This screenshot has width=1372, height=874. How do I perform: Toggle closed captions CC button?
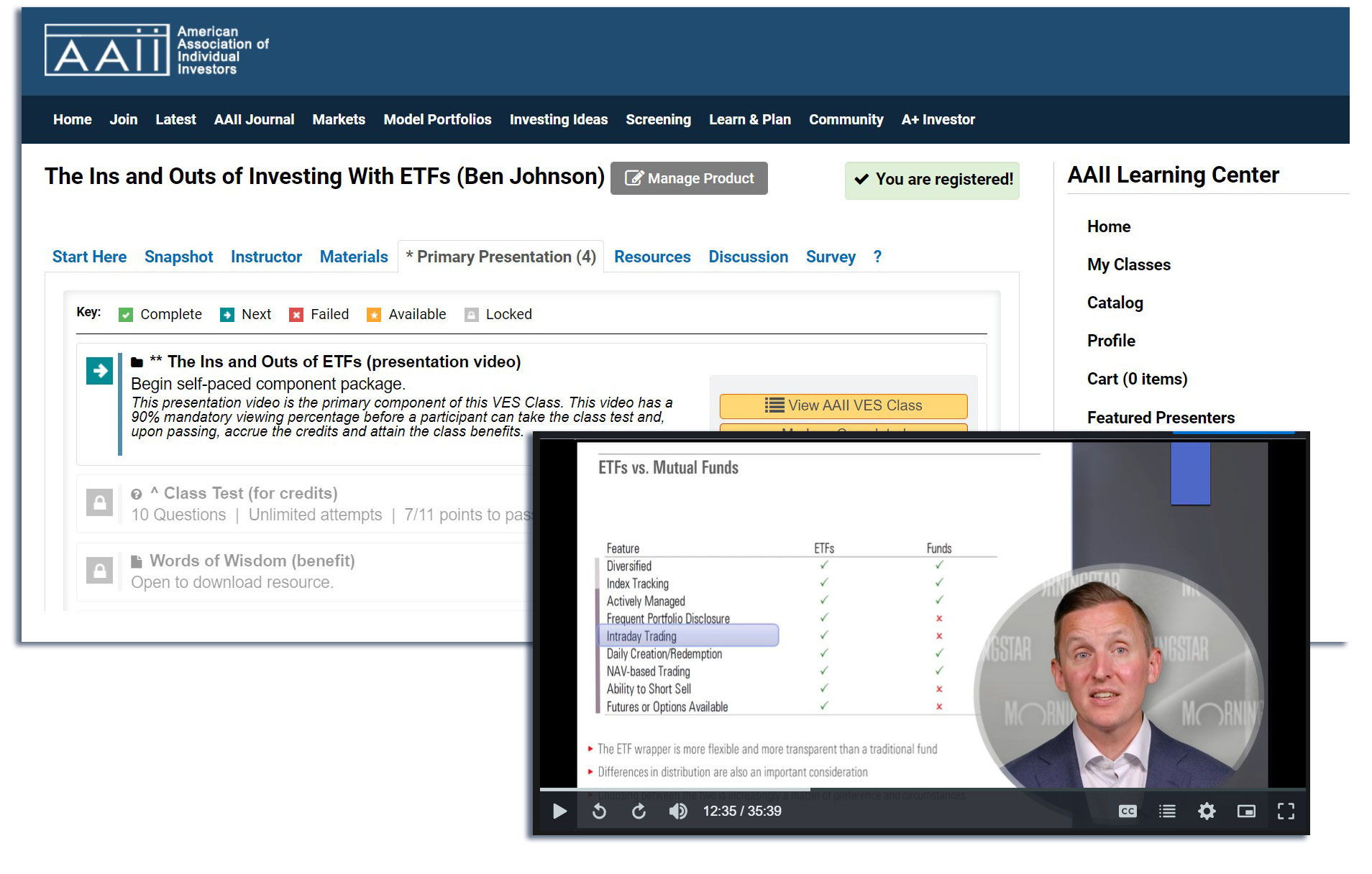1128,811
